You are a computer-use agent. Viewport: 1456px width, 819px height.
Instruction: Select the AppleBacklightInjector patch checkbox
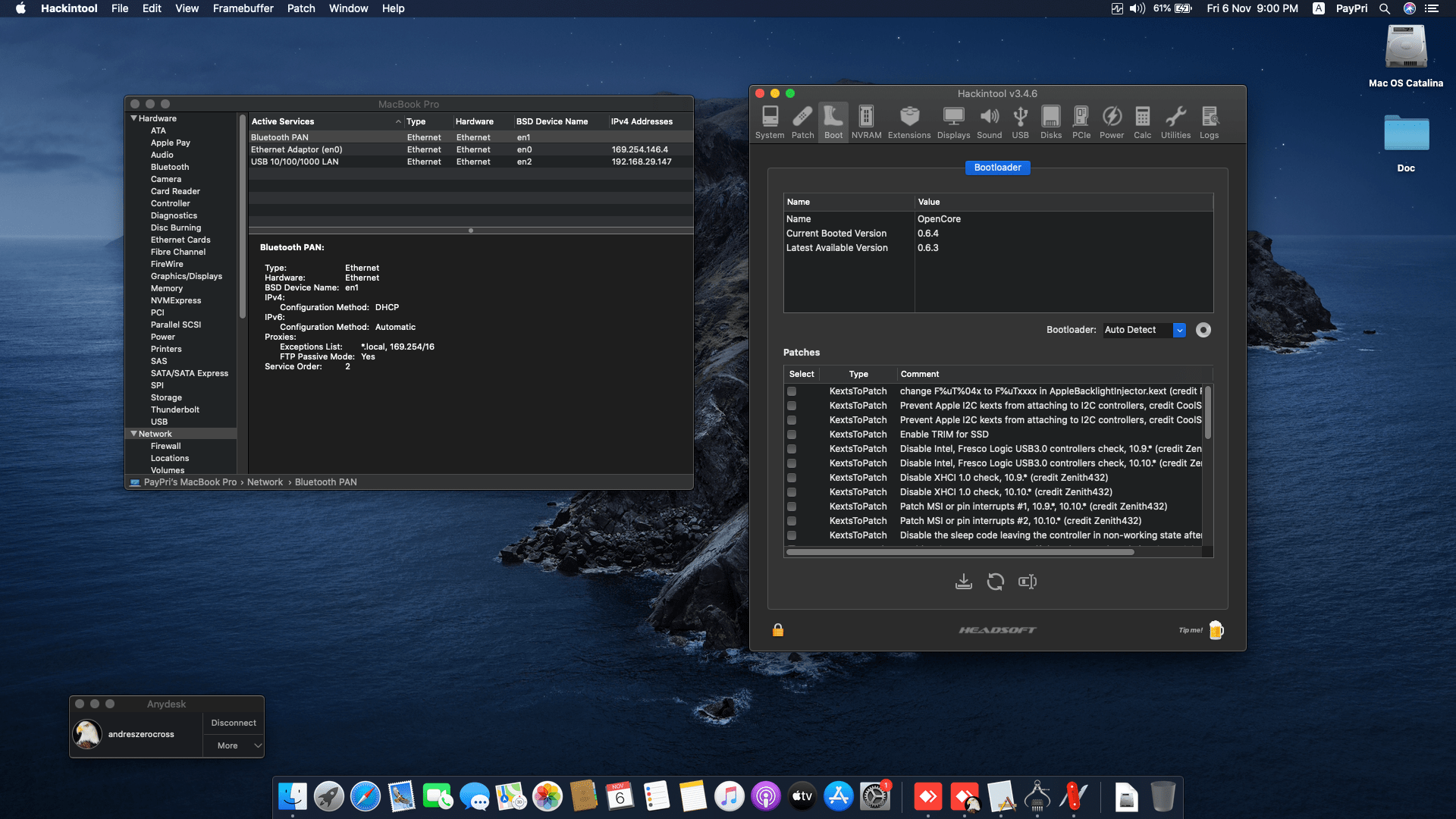point(792,391)
